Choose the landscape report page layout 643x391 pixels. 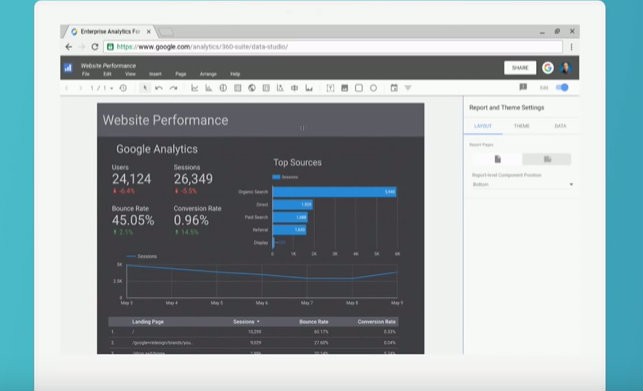click(x=547, y=159)
